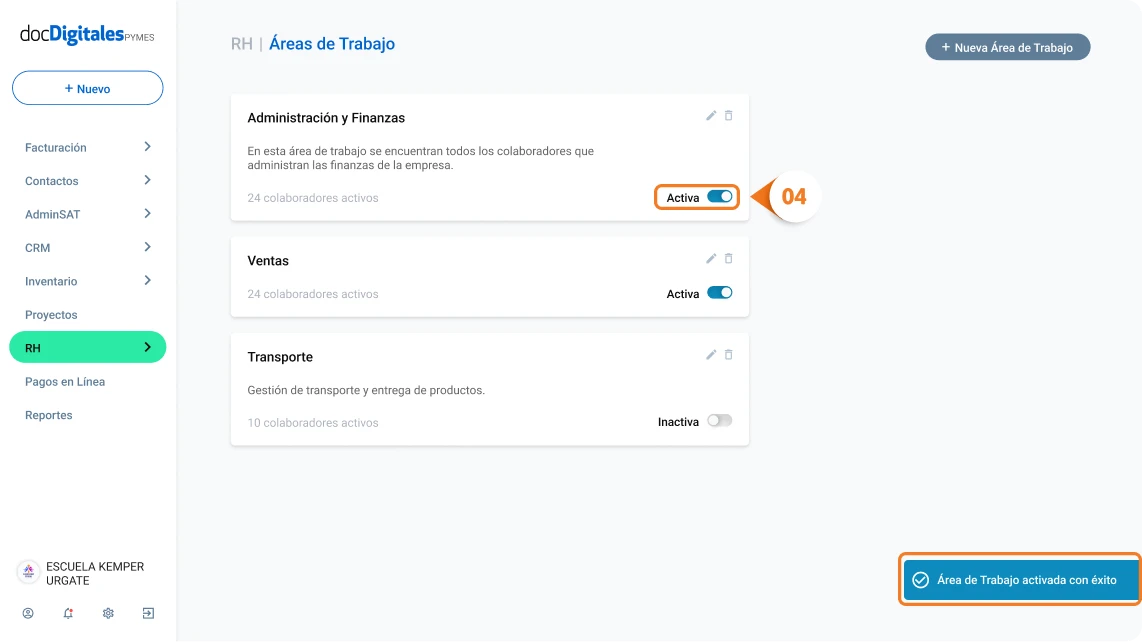Viewport: 1142px width, 642px height.
Task: Click the + Nuevo button
Action: (x=87, y=88)
